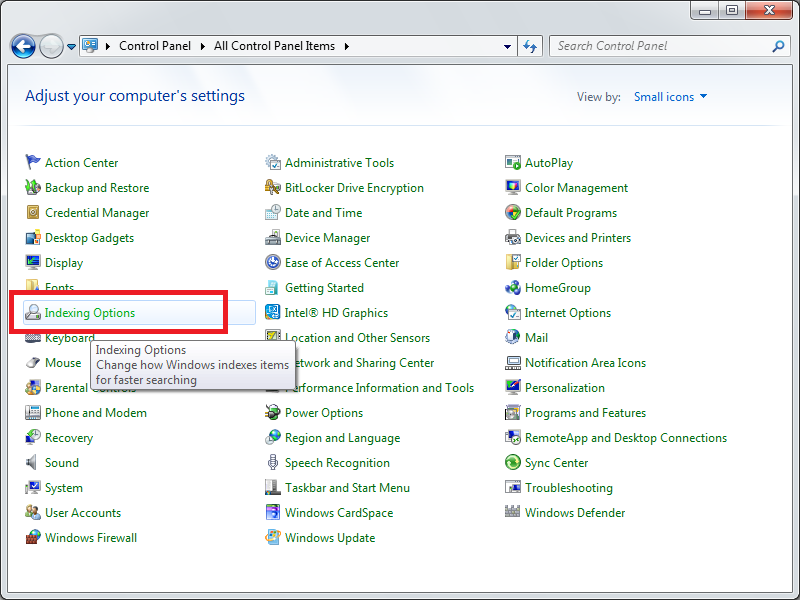Viewport: 800px width, 600px height.
Task: Click the Sync Center green icon
Action: [x=513, y=462]
